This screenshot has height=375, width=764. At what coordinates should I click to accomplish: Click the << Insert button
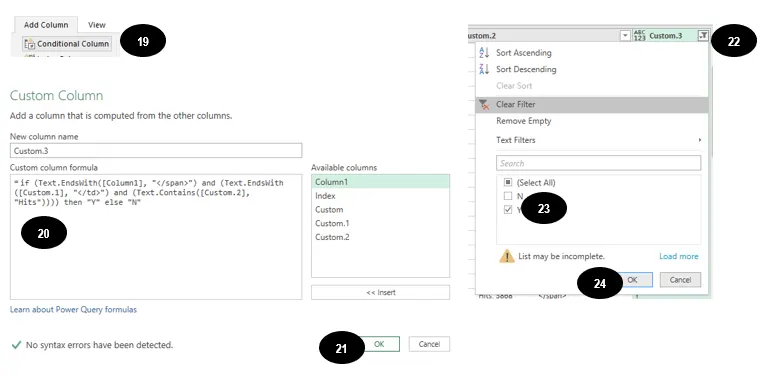pos(381,292)
